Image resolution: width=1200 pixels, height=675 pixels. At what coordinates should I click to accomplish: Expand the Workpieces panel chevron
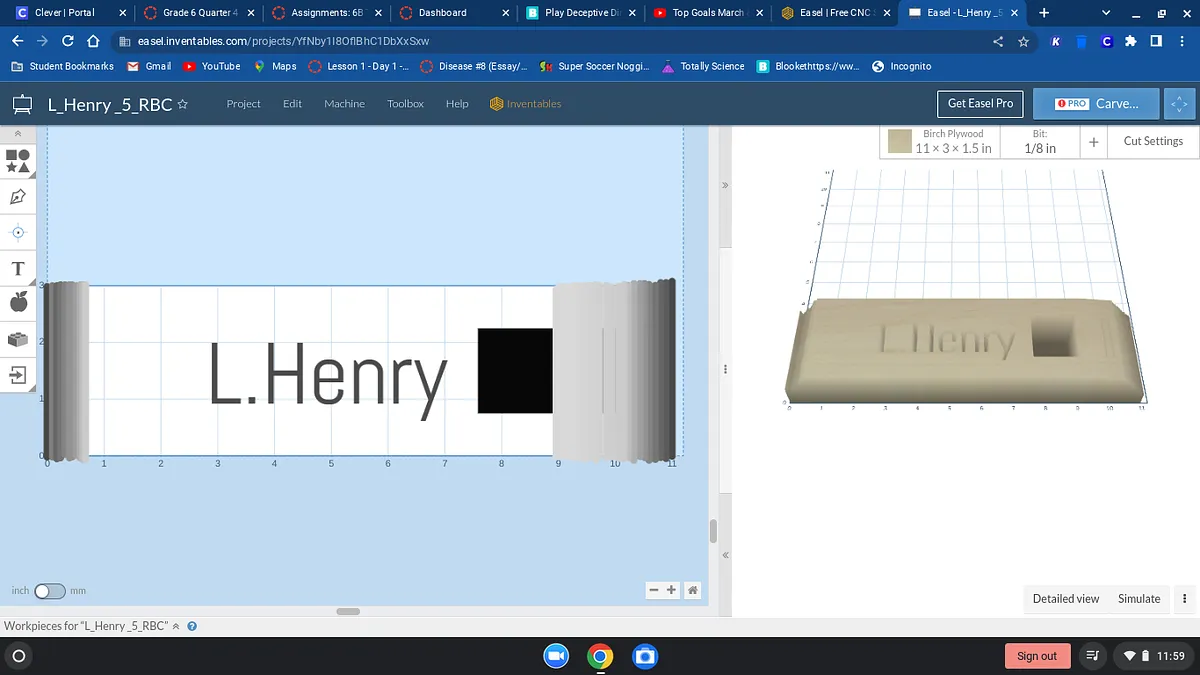pos(177,627)
